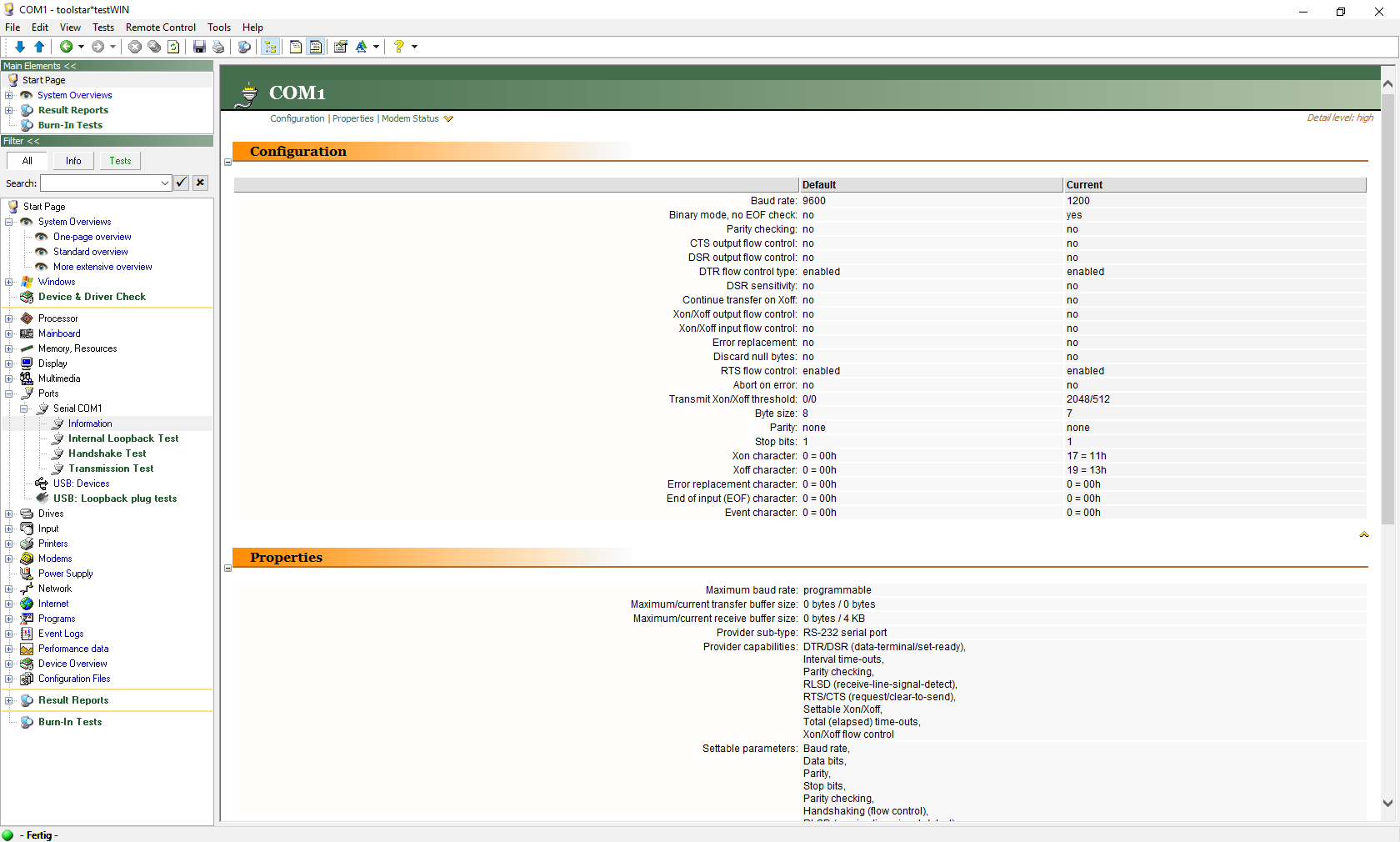Click the green Back navigation arrow
1400x842 pixels.
66,47
